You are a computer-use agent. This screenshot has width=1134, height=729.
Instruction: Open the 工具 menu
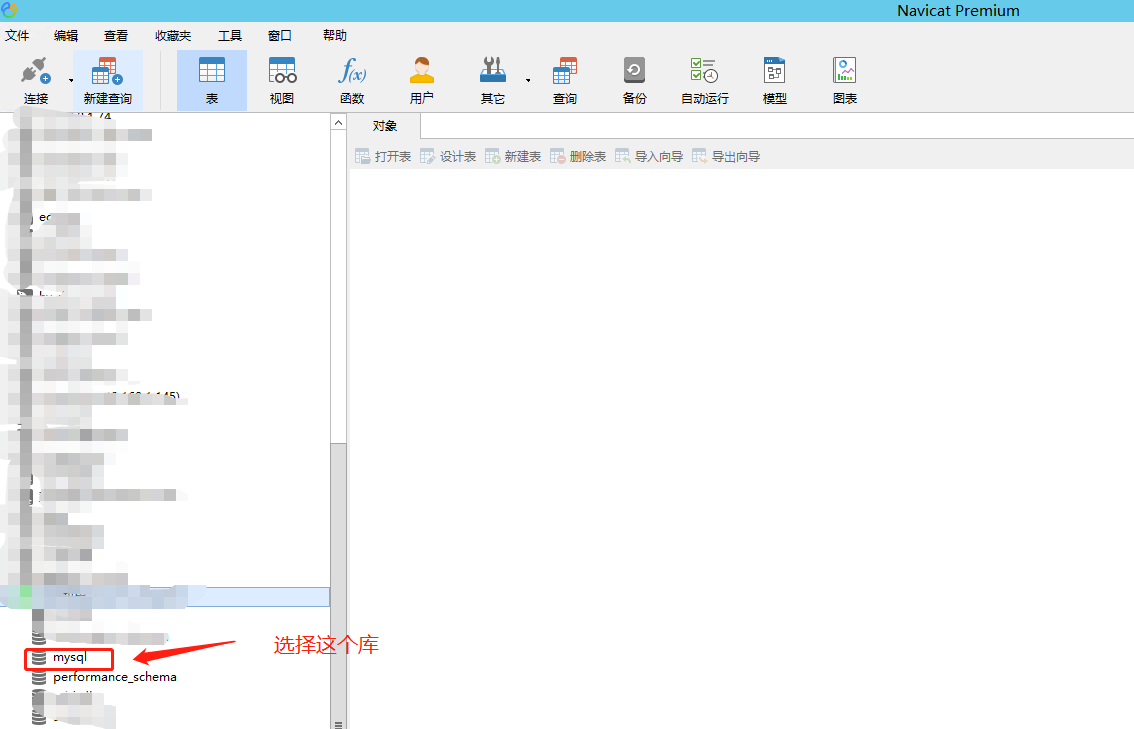(230, 35)
